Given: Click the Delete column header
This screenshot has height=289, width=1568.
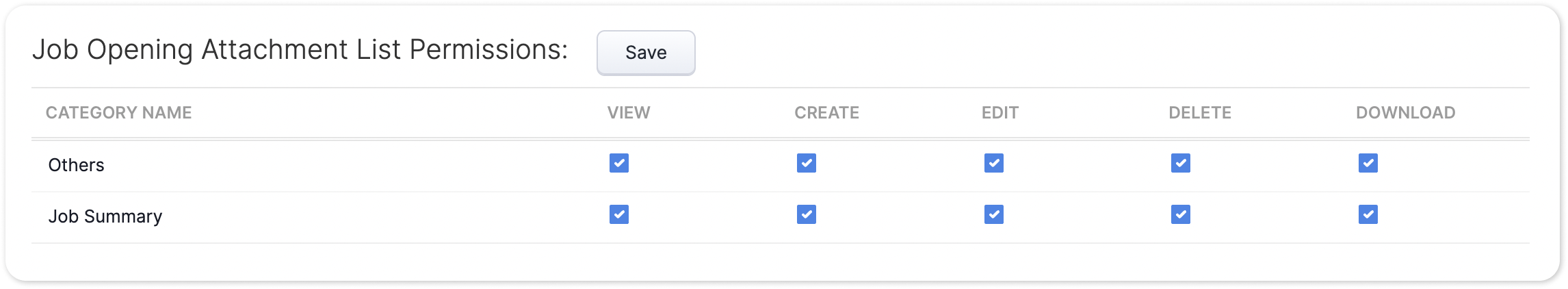Looking at the screenshot, I should pyautogui.click(x=1200, y=113).
